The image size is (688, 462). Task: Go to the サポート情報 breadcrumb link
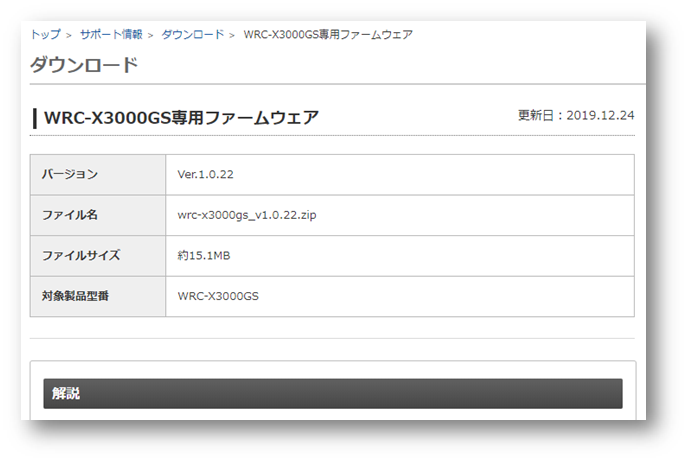point(111,34)
